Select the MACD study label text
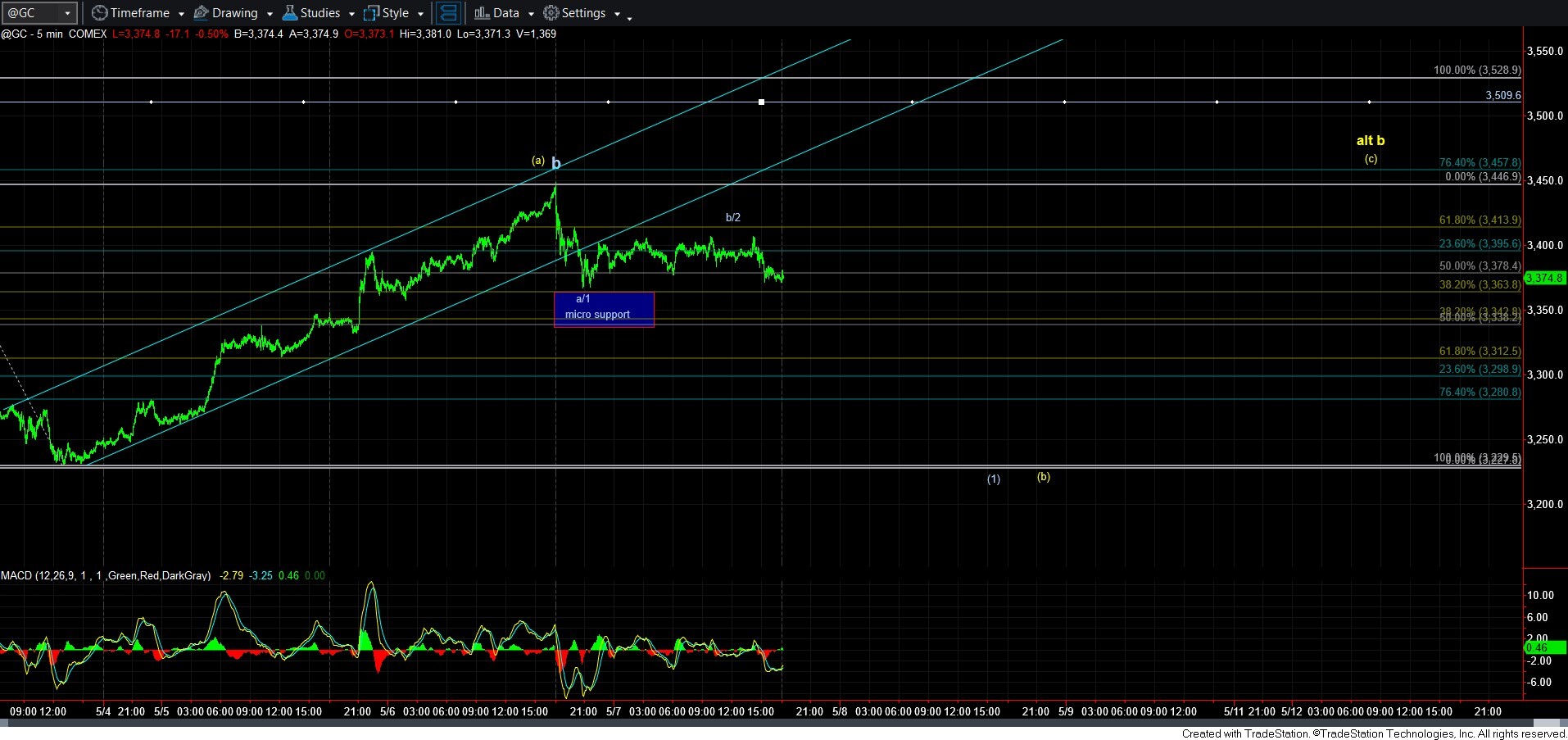 [105, 575]
